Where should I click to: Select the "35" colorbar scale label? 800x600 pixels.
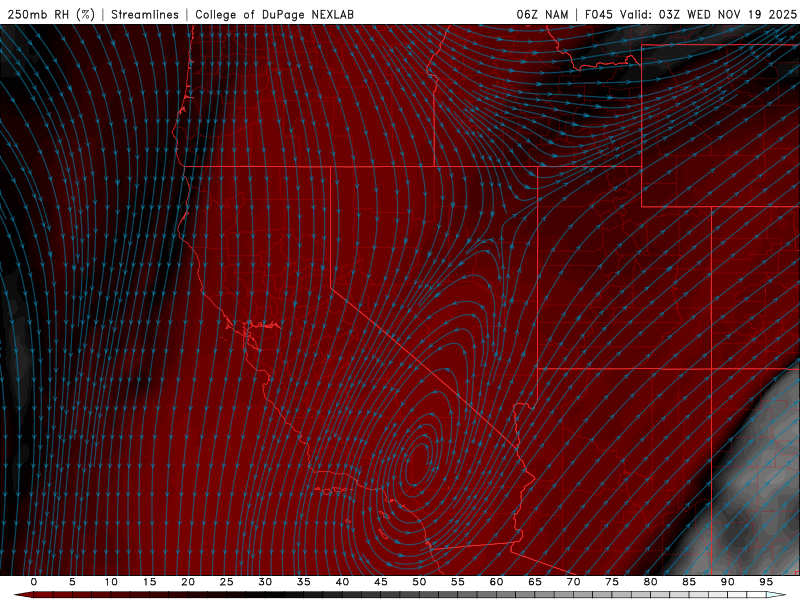304,582
